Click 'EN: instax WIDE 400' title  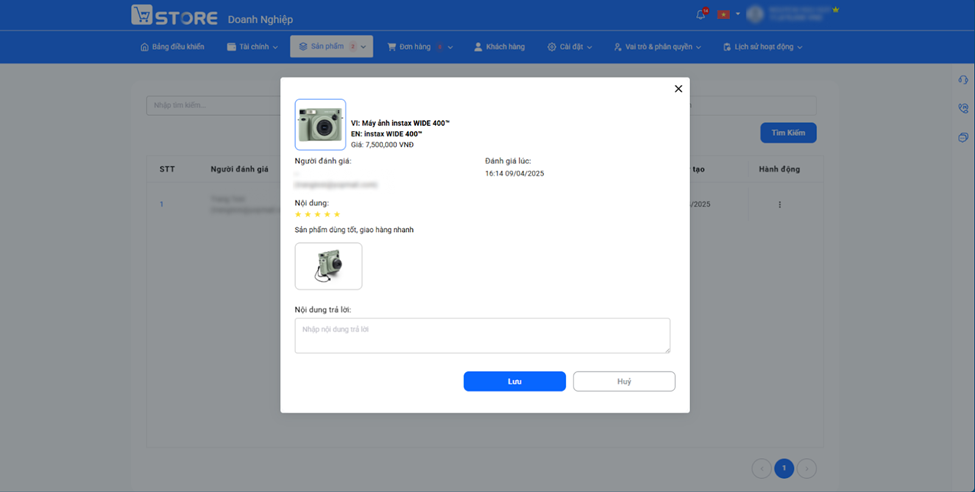pos(386,134)
